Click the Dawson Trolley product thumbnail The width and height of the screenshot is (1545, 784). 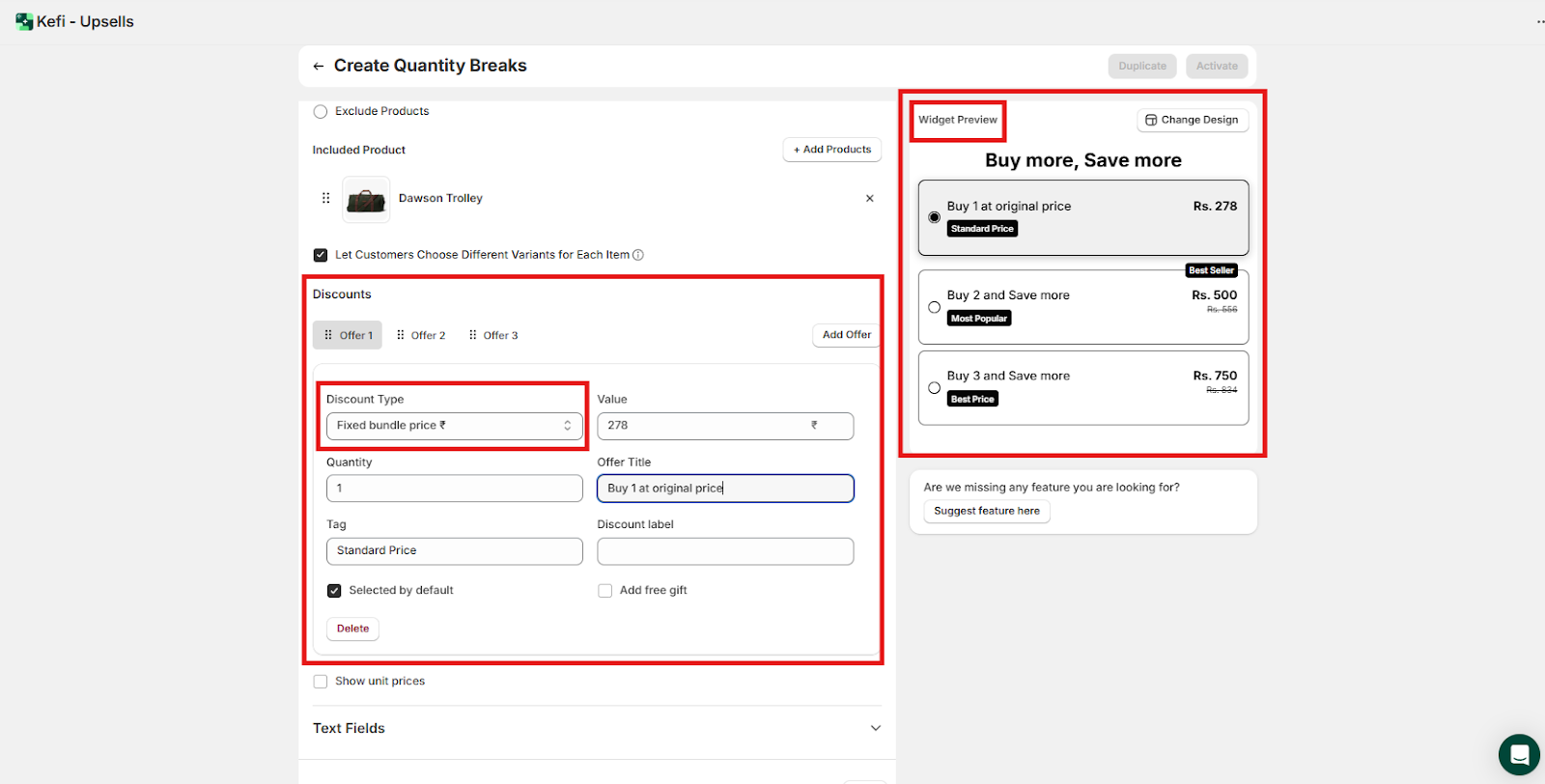coord(366,200)
